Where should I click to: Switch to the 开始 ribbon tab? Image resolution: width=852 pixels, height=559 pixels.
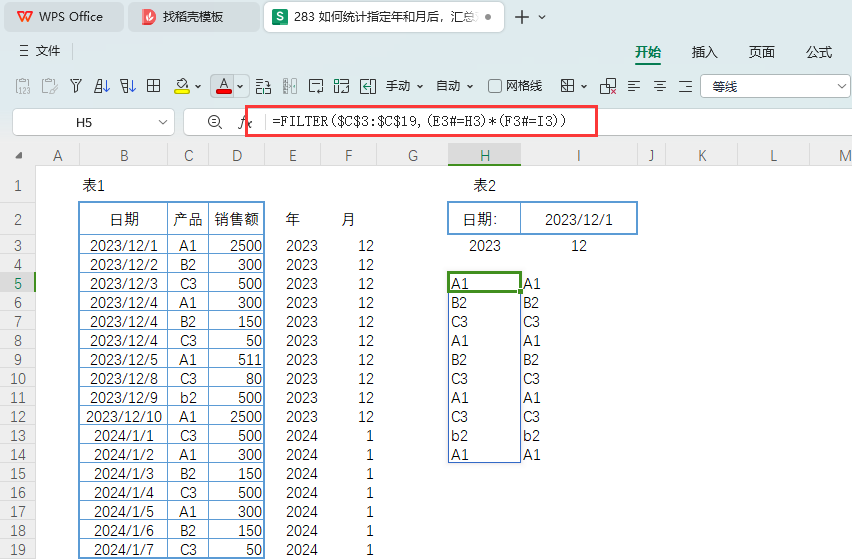point(648,52)
